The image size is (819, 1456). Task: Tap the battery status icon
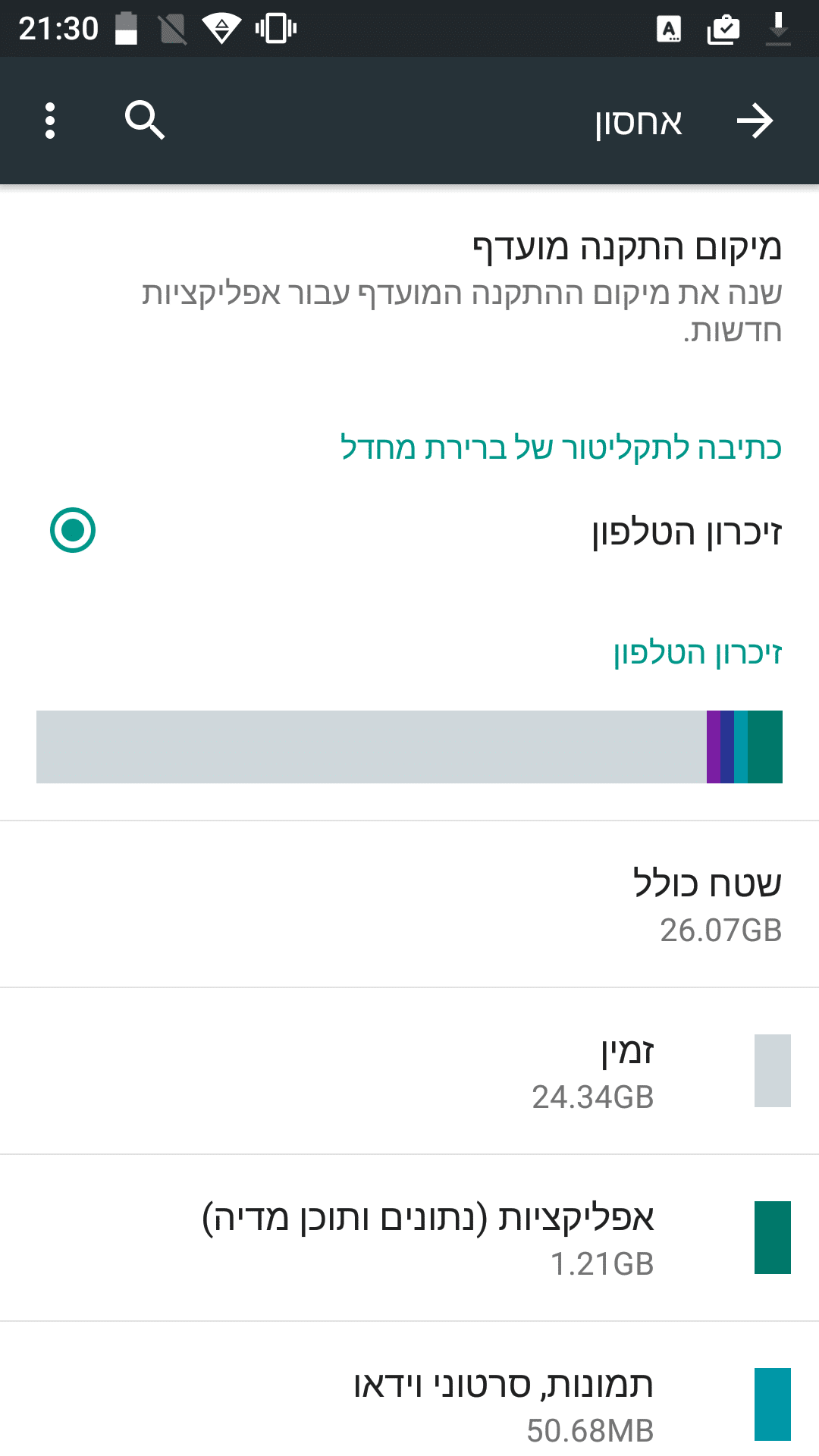pyautogui.click(x=127, y=29)
